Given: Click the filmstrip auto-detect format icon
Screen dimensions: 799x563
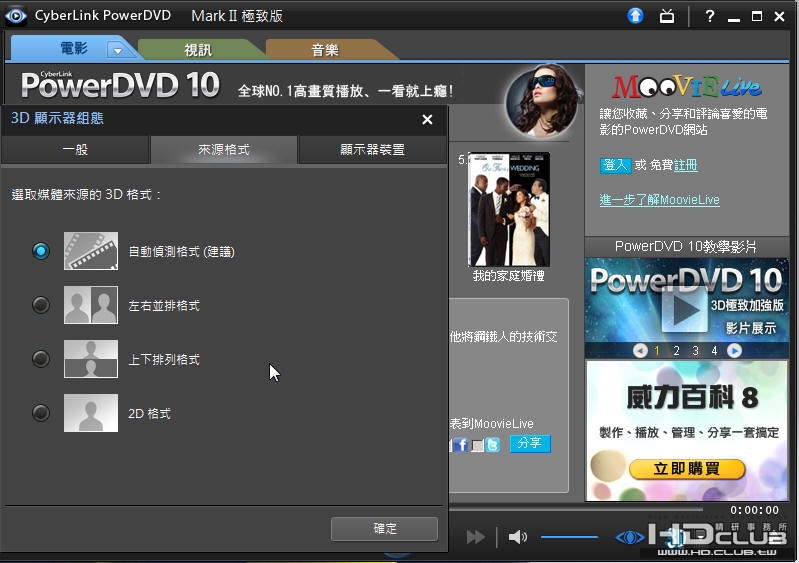Looking at the screenshot, I should pos(91,251).
